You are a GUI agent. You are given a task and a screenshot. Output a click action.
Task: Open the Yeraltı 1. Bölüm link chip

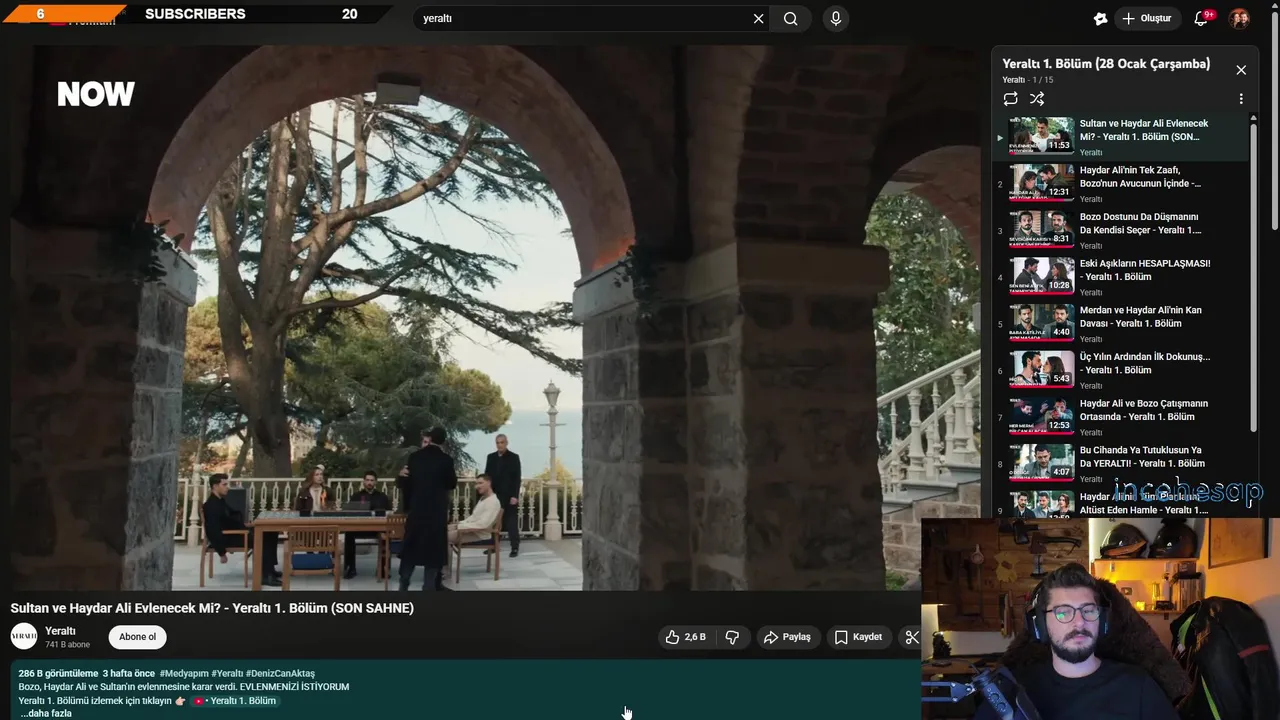tap(234, 701)
